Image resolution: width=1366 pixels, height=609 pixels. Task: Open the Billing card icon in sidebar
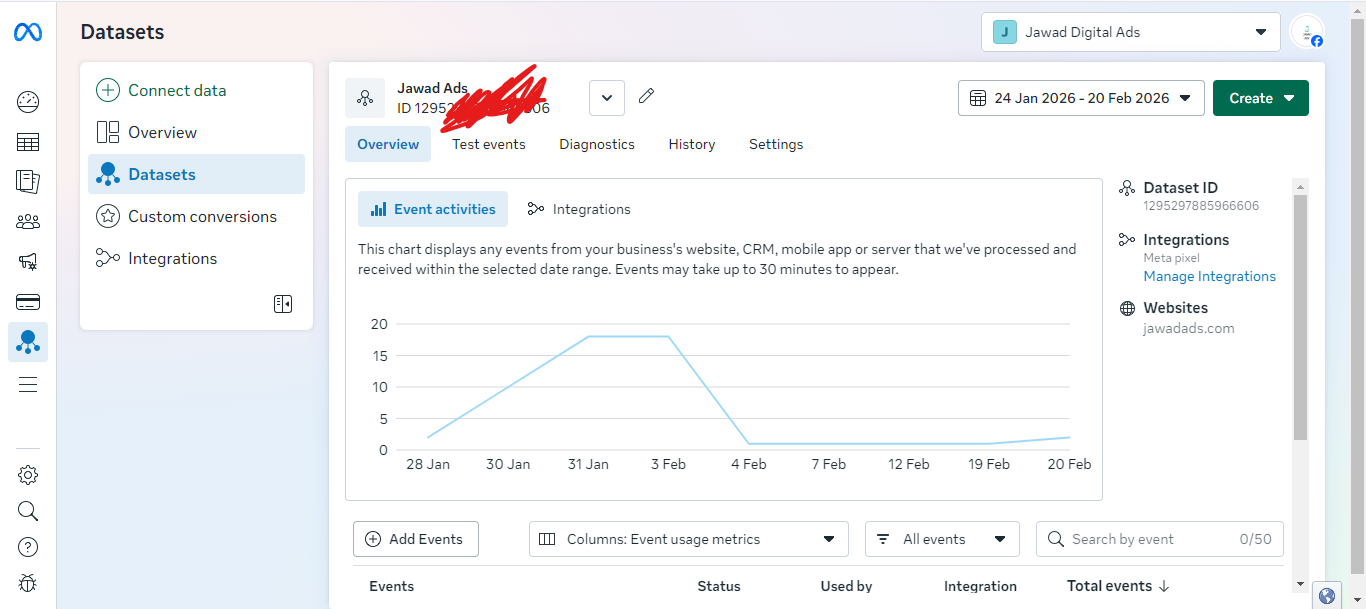pyautogui.click(x=28, y=302)
